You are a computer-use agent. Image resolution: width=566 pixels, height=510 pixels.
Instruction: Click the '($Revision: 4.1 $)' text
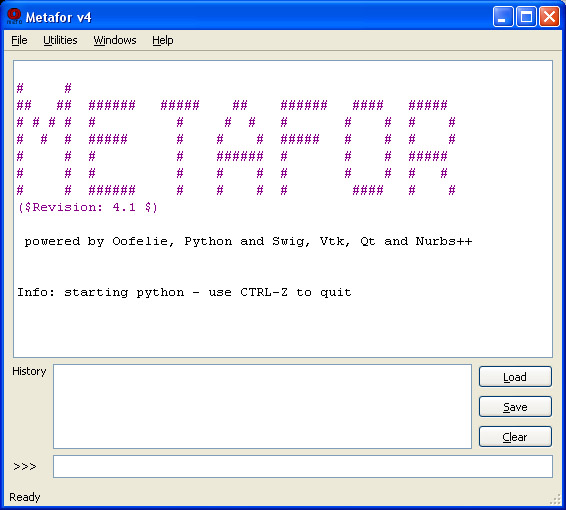tap(88, 208)
